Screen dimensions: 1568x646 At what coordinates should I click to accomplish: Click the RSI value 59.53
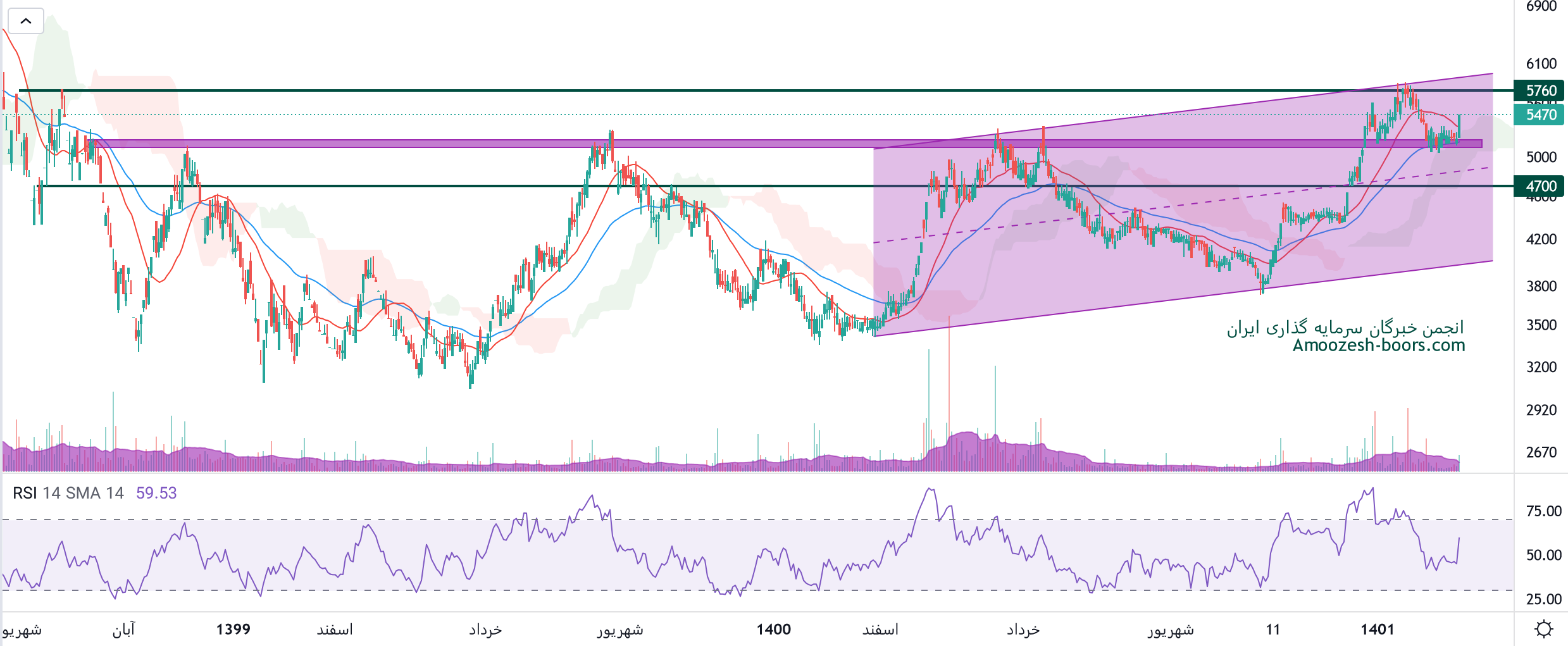(x=156, y=493)
